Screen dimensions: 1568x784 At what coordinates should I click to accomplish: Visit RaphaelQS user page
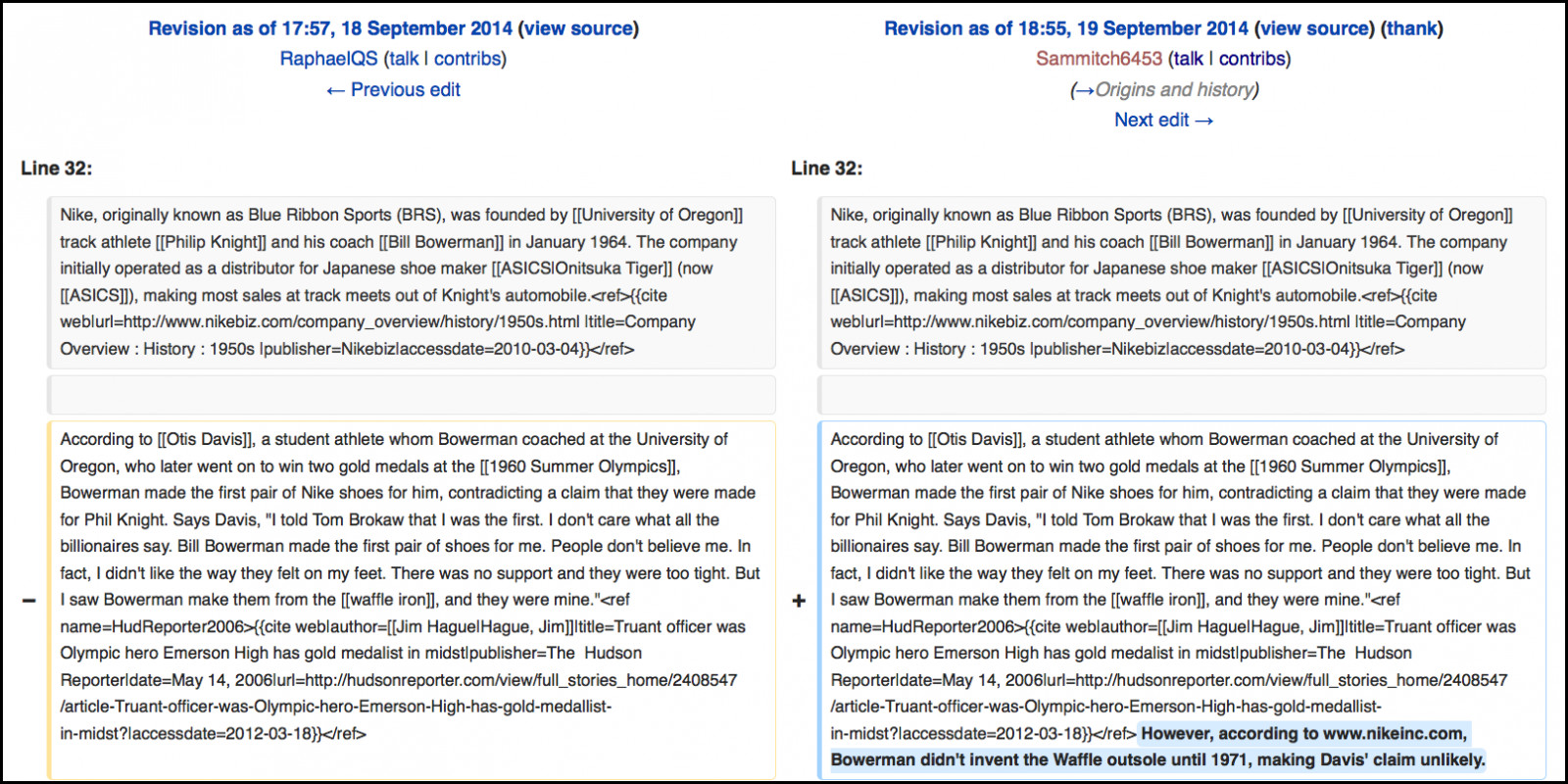[x=328, y=59]
